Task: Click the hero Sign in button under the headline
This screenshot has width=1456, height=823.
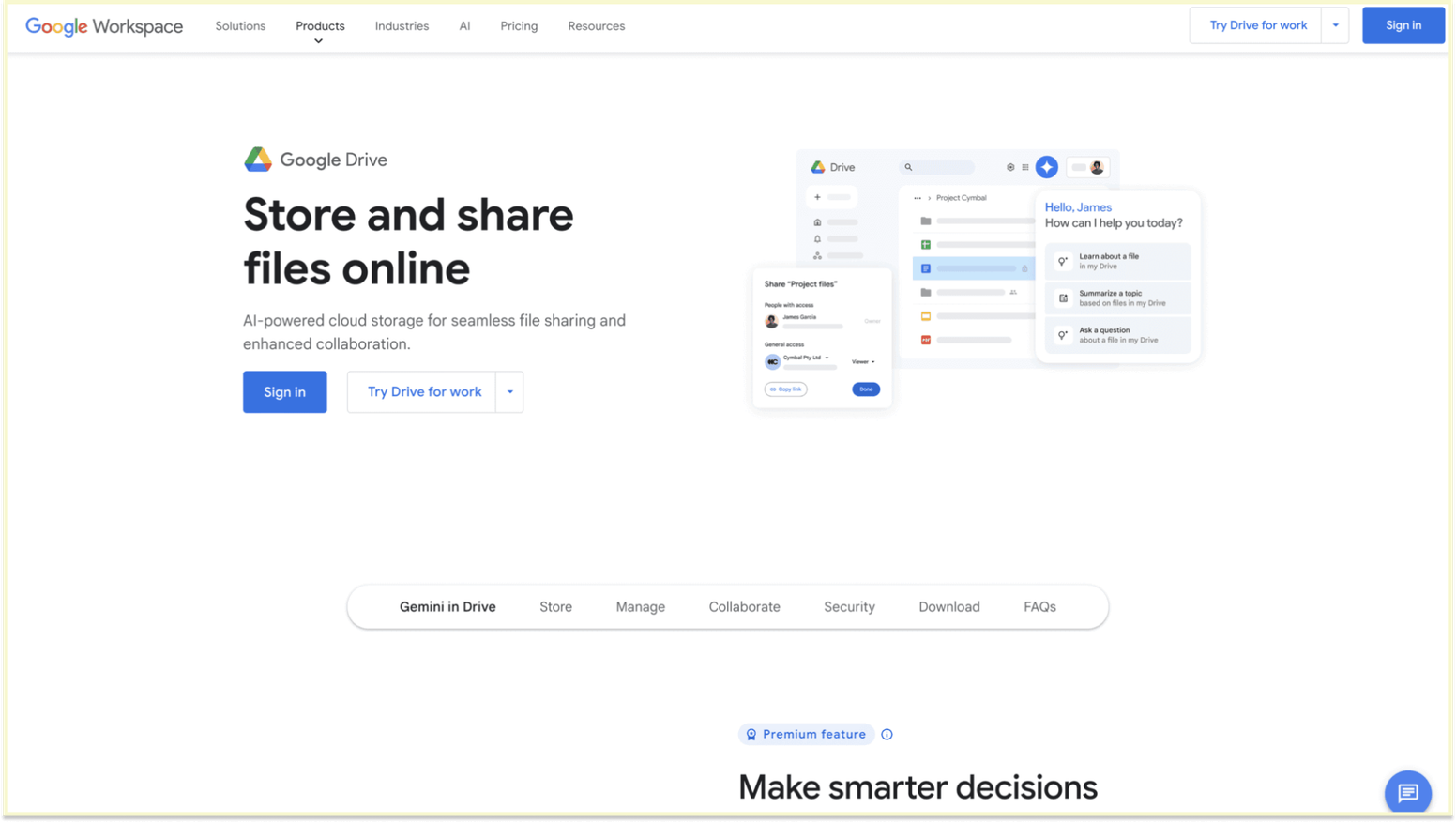Action: (x=284, y=392)
